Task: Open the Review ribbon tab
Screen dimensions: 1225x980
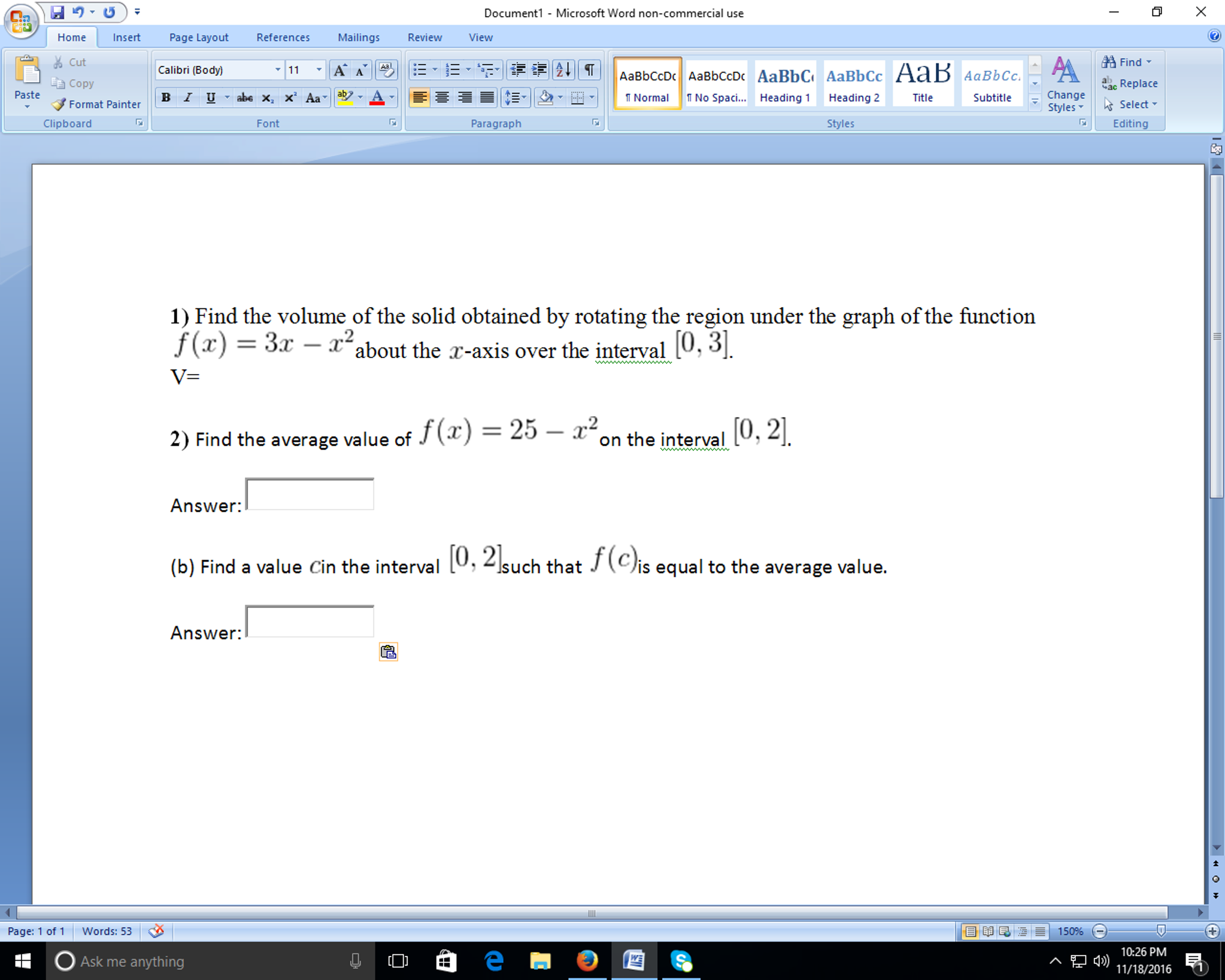Action: point(424,37)
